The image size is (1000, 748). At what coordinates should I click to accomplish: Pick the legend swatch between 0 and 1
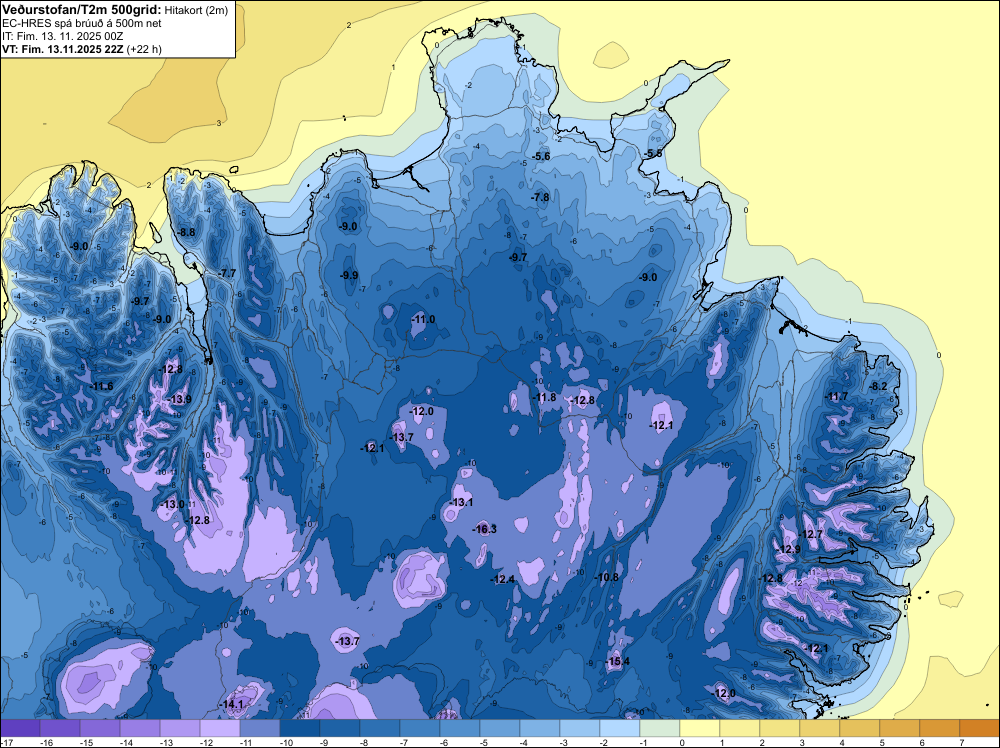pyautogui.click(x=700, y=728)
